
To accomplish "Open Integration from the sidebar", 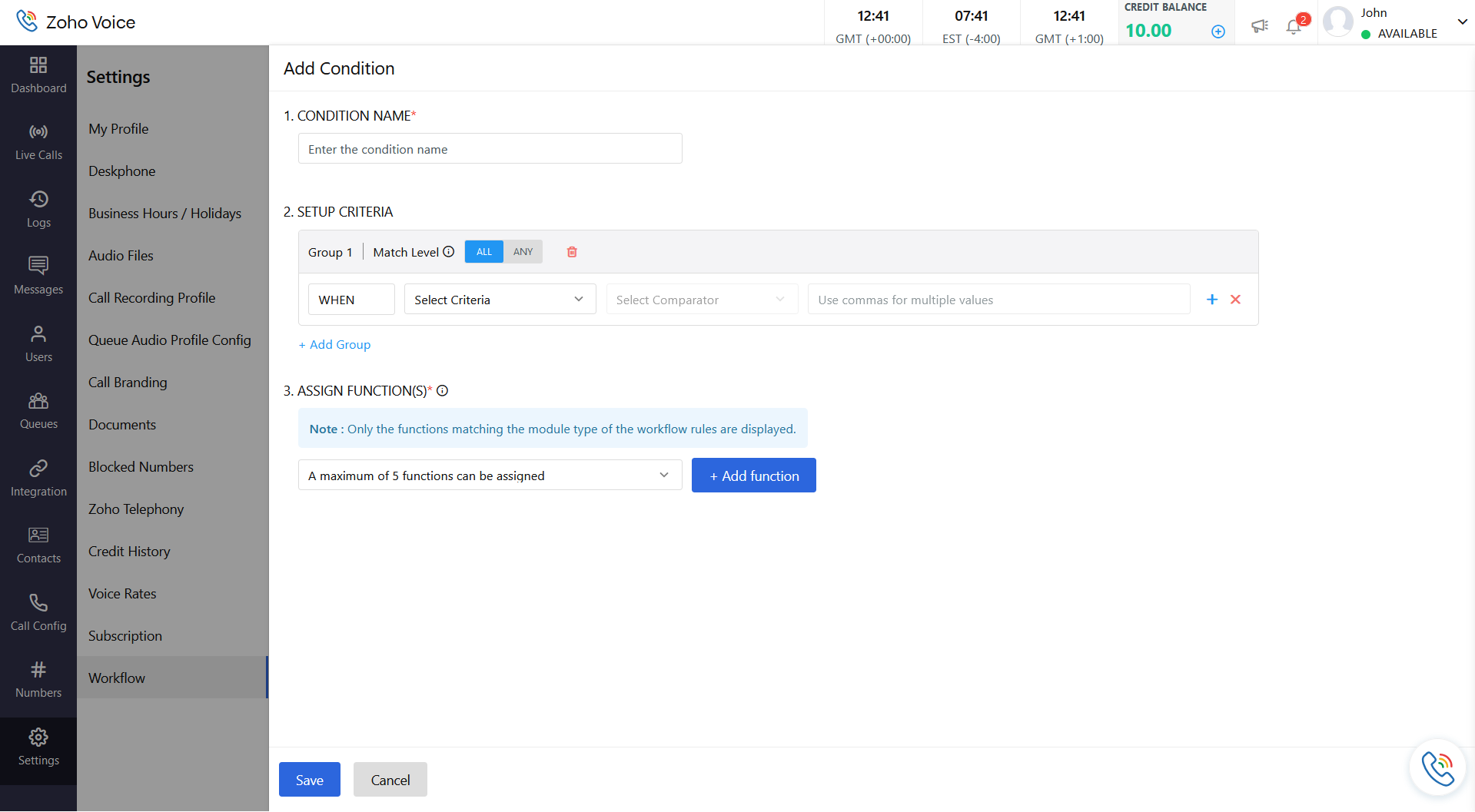I will [x=38, y=478].
